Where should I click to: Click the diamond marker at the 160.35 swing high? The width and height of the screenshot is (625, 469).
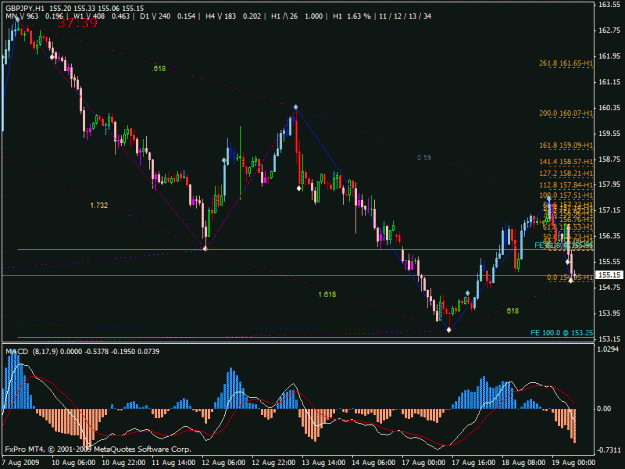click(296, 107)
